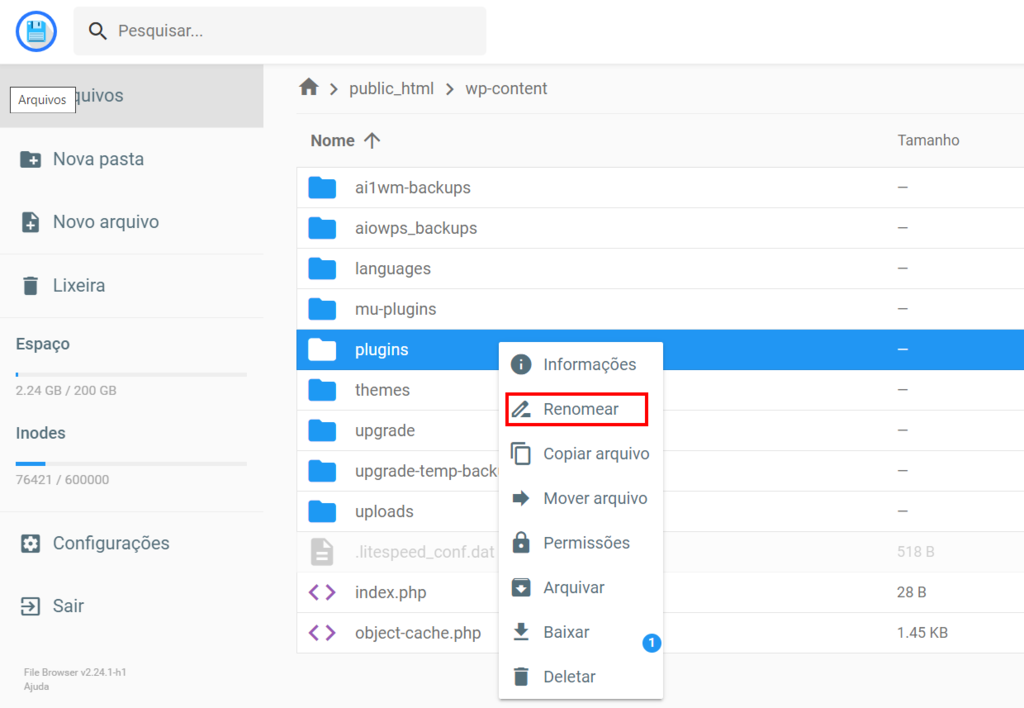Click the Permissões padlock icon

pyautogui.click(x=521, y=543)
